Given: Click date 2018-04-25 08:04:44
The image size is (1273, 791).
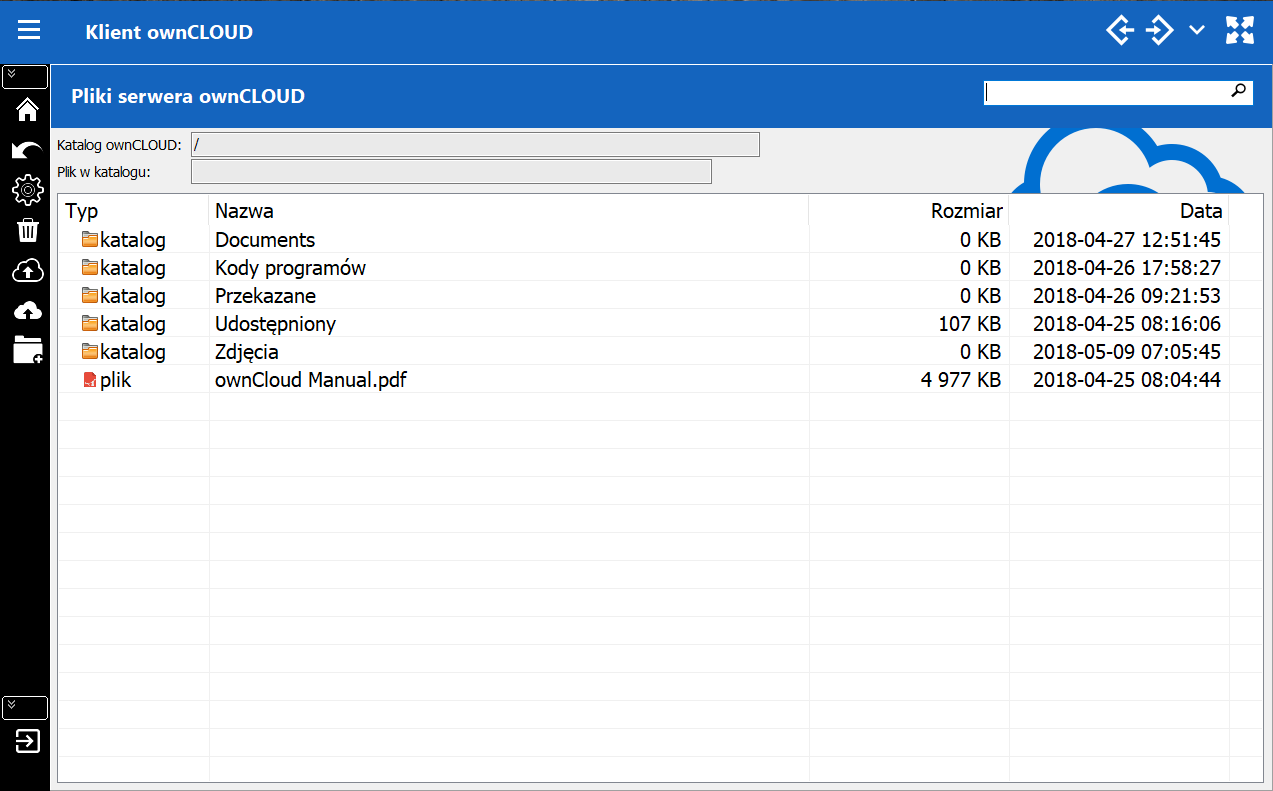Looking at the screenshot, I should (1126, 380).
